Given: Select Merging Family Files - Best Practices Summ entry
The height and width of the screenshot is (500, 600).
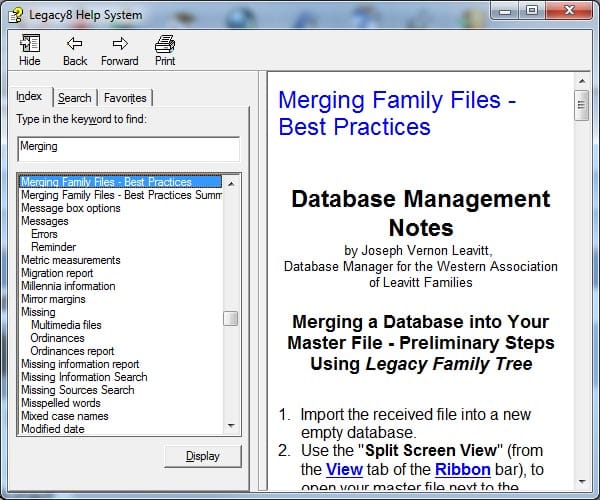Looking at the screenshot, I should [121, 195].
